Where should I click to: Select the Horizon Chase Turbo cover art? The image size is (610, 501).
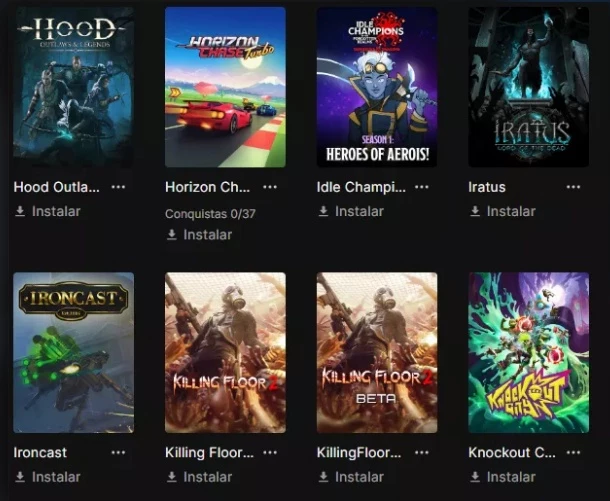(x=225, y=87)
